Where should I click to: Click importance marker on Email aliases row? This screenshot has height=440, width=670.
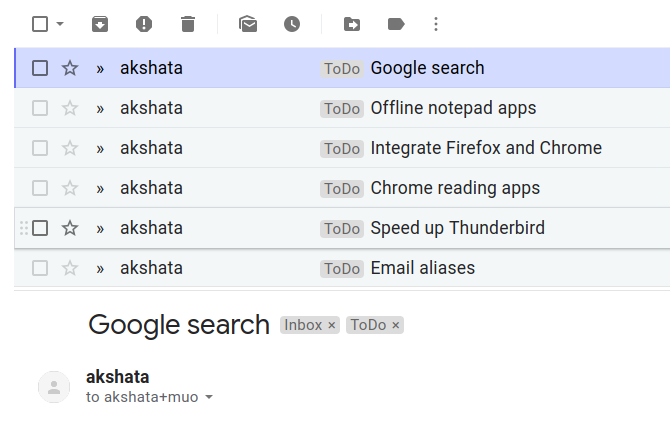tap(100, 268)
